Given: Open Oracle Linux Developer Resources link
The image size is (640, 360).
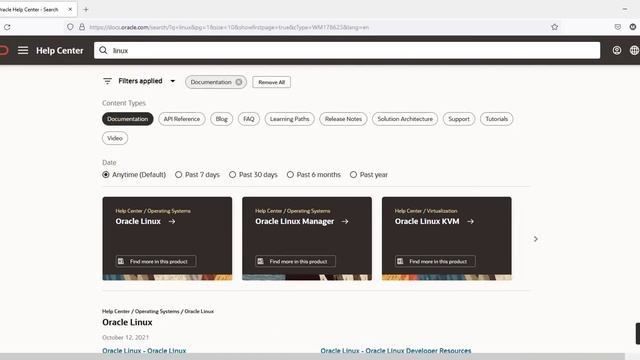Looking at the screenshot, I should [x=396, y=351].
